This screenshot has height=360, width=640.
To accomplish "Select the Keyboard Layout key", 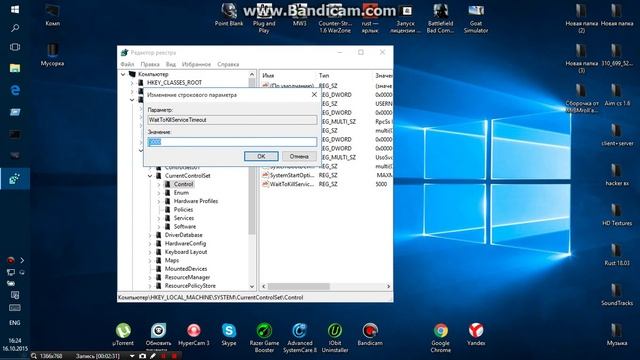I will click(x=186, y=252).
